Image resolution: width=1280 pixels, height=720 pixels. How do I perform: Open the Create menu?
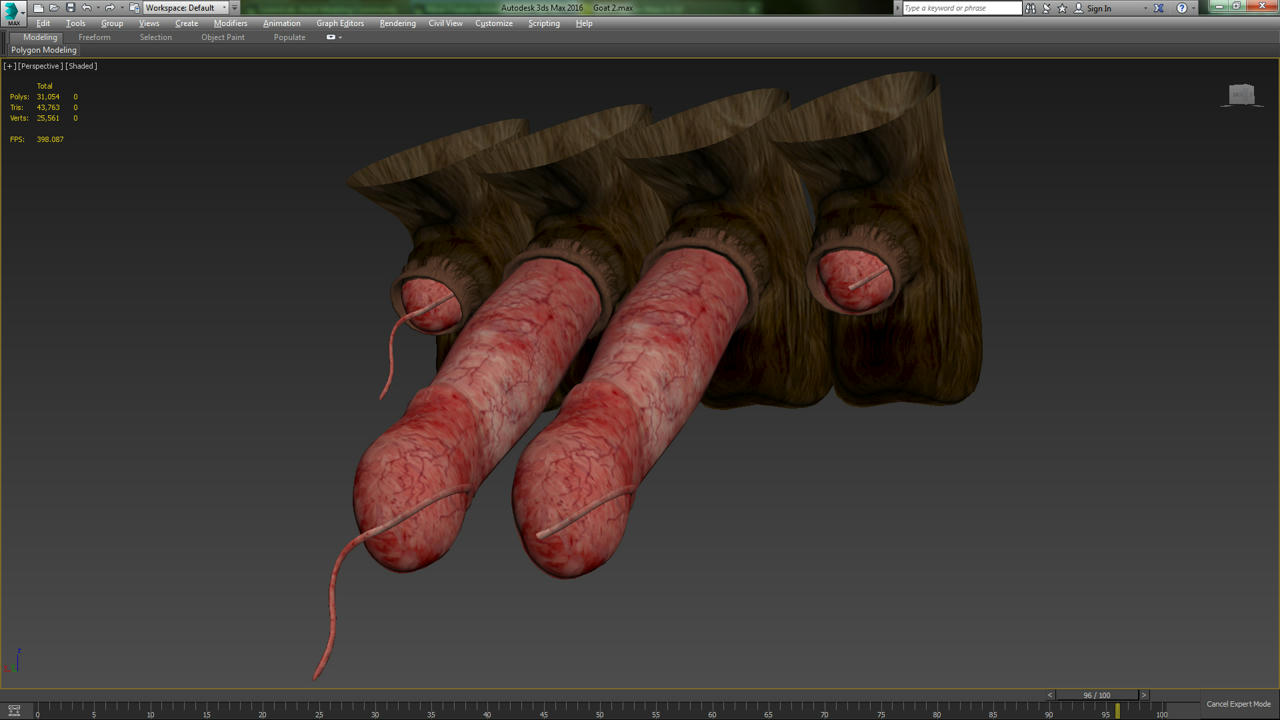pyautogui.click(x=187, y=23)
